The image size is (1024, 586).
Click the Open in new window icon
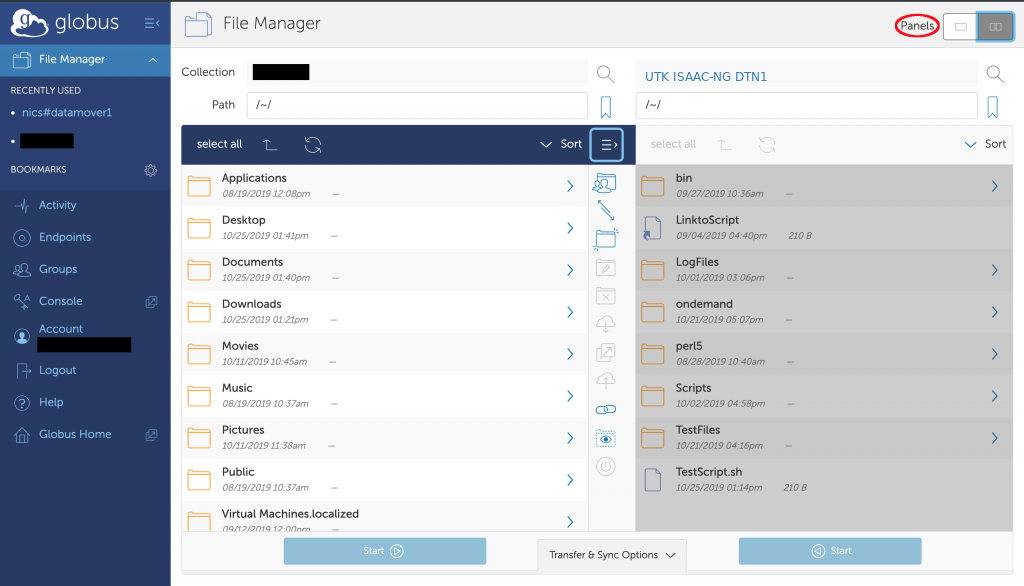click(605, 352)
